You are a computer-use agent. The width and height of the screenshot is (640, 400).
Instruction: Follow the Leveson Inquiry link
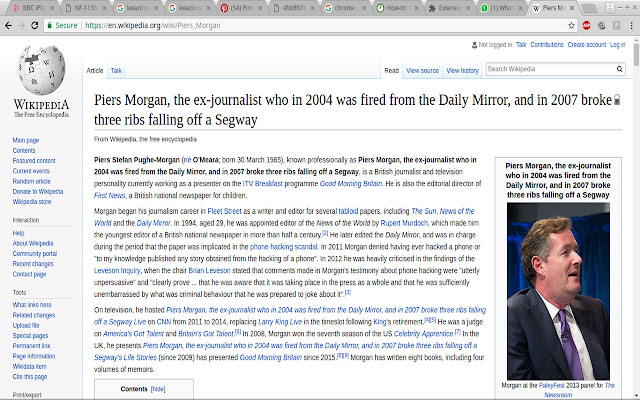pos(117,270)
